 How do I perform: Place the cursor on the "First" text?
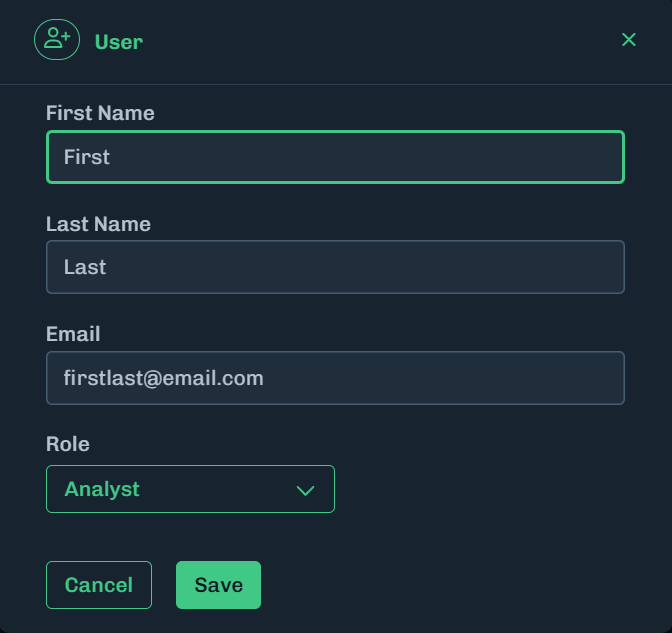coord(87,157)
